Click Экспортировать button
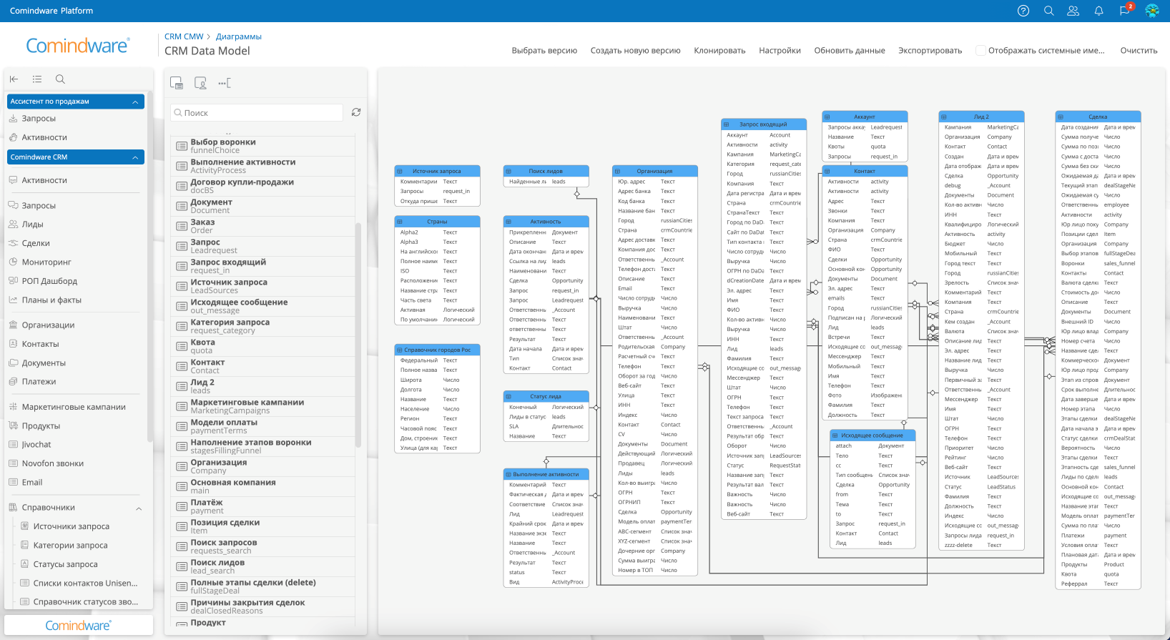The image size is (1170, 640). 930,51
